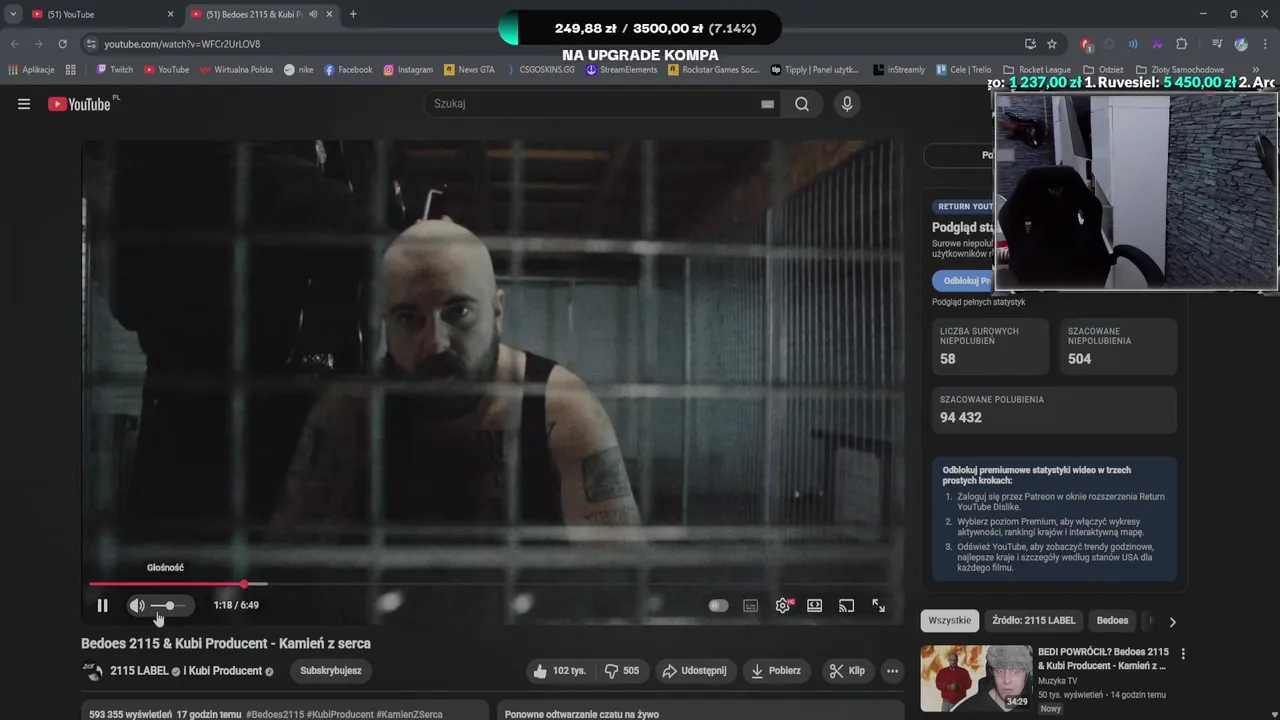Click the address bar URL
Image resolution: width=1280 pixels, height=720 pixels.
[x=182, y=44]
